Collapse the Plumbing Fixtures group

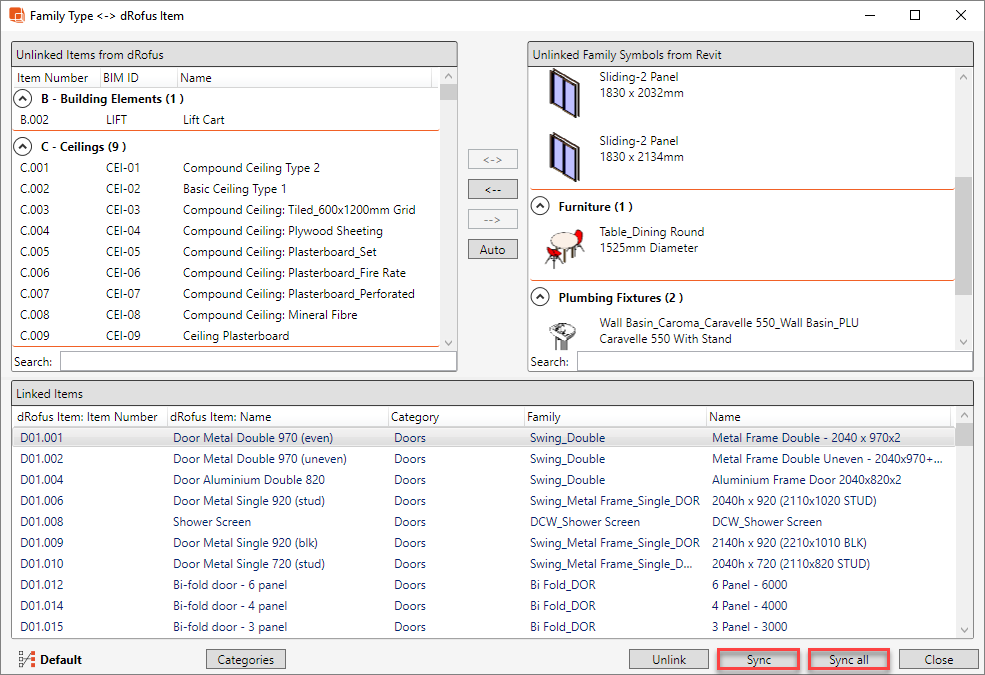(x=541, y=298)
